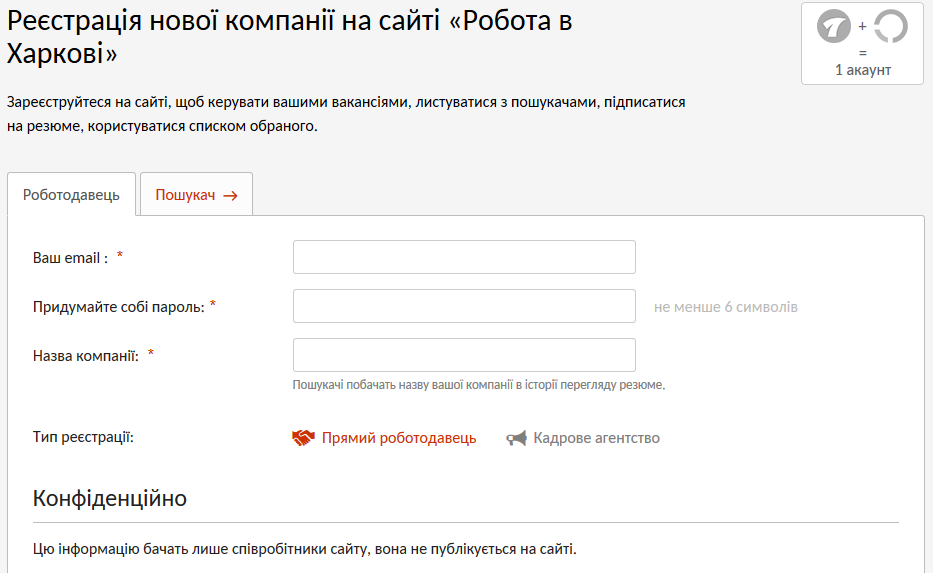
Task: Click the 'Назва компанії' field label
Action: [x=85, y=355]
